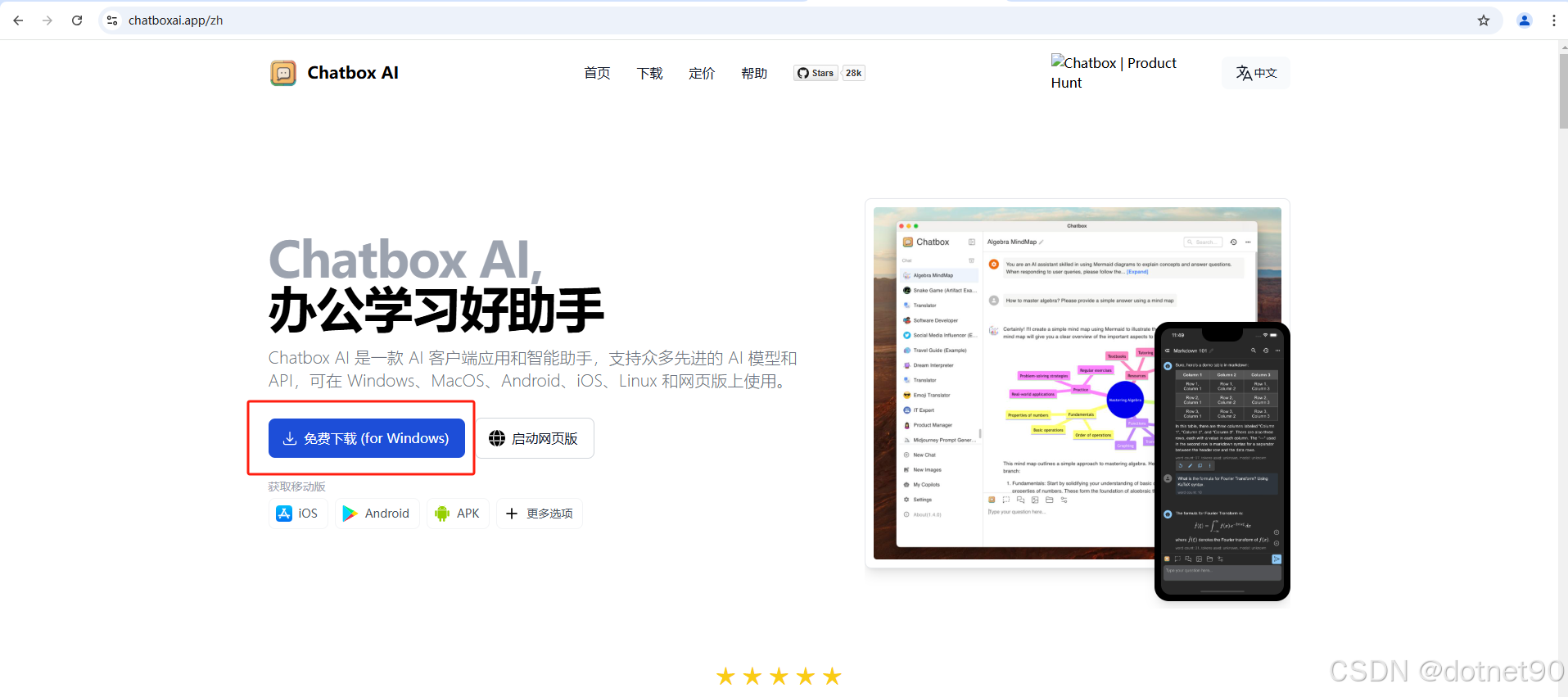Click the Chatbox AI, 办公学习好助手 headline

coord(436,285)
